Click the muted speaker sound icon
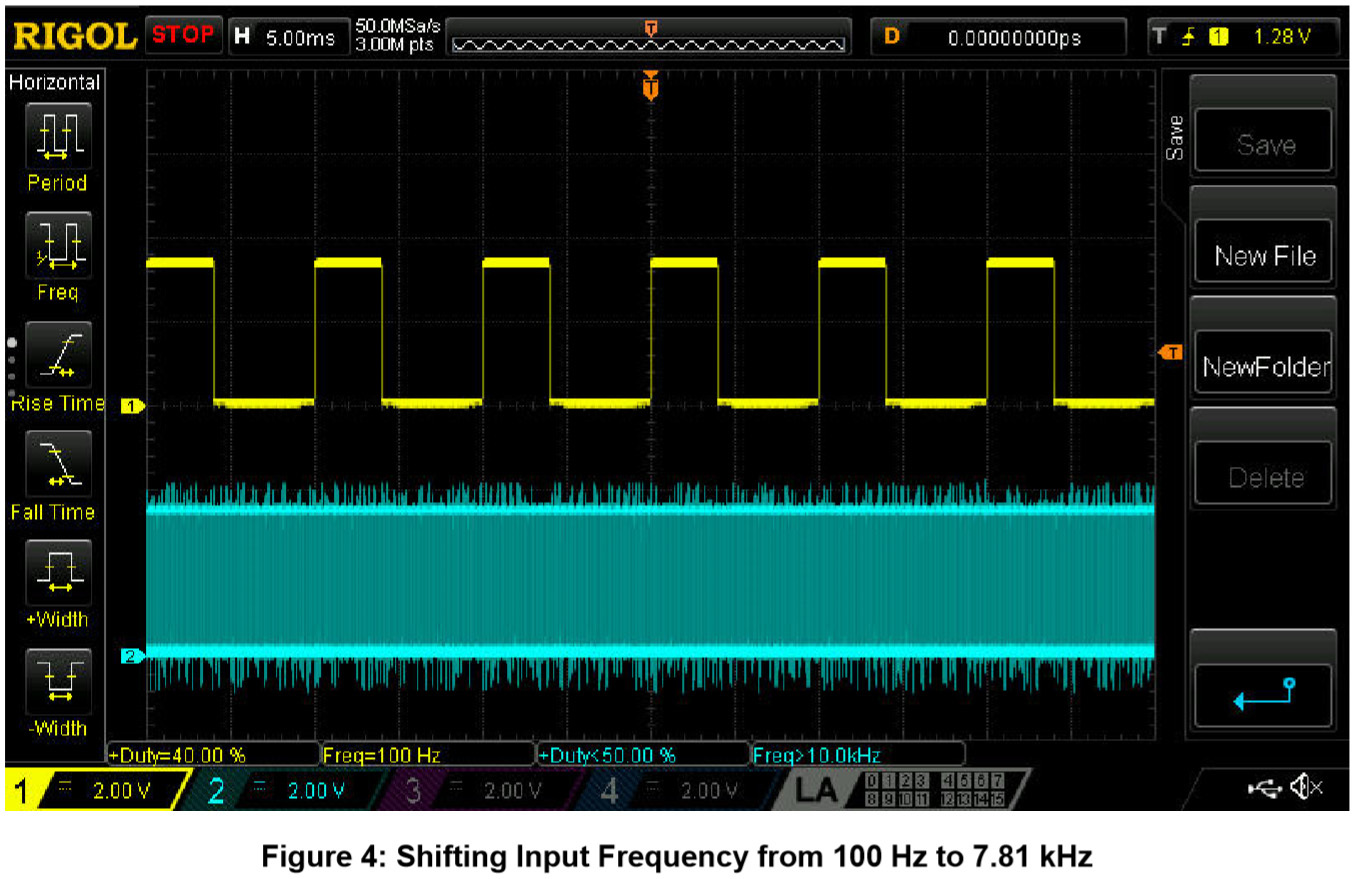The height and width of the screenshot is (879, 1355). (1306, 789)
